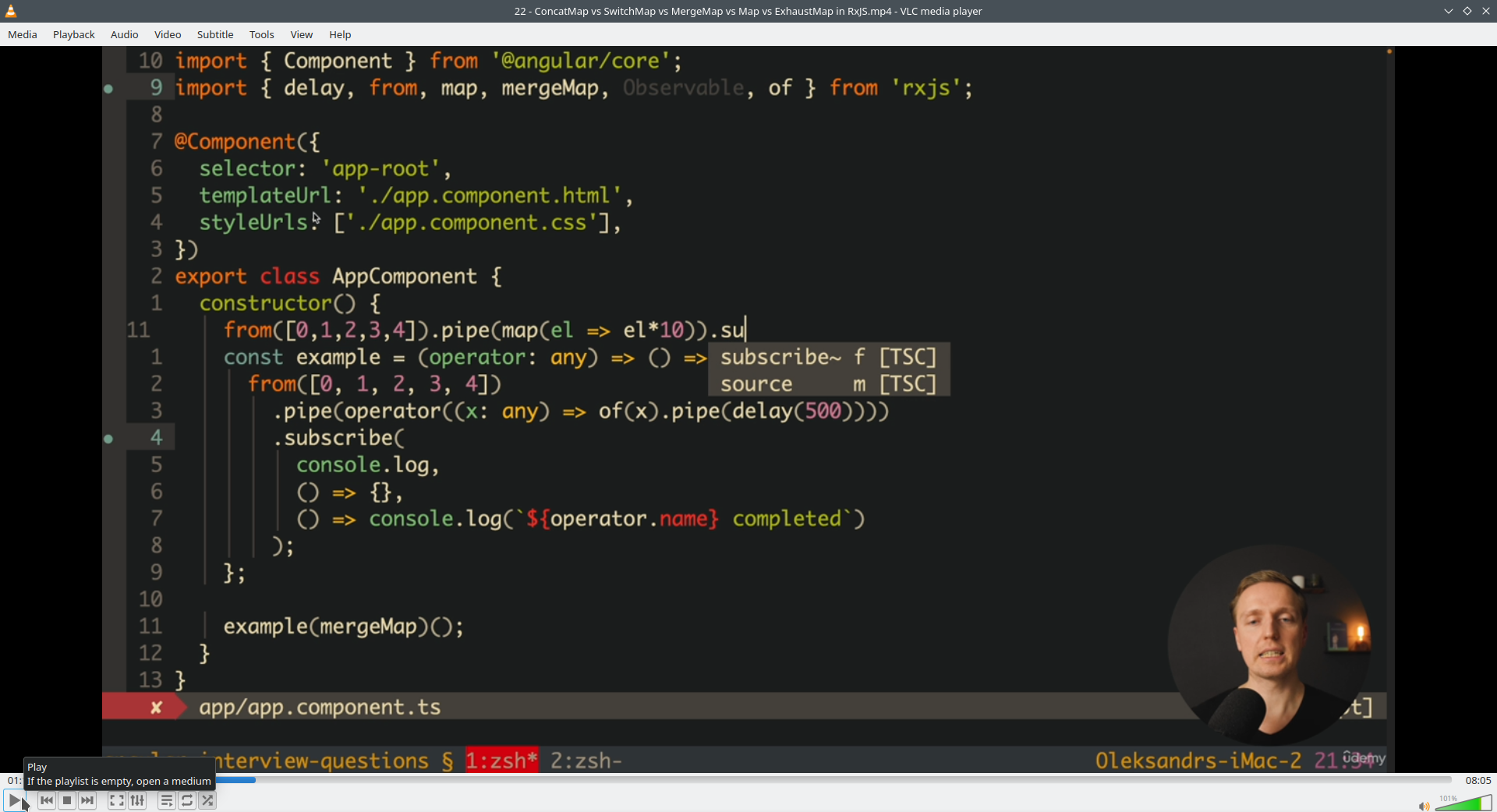Open the Playback menu
Viewport: 1497px width, 812px height.
(x=74, y=34)
